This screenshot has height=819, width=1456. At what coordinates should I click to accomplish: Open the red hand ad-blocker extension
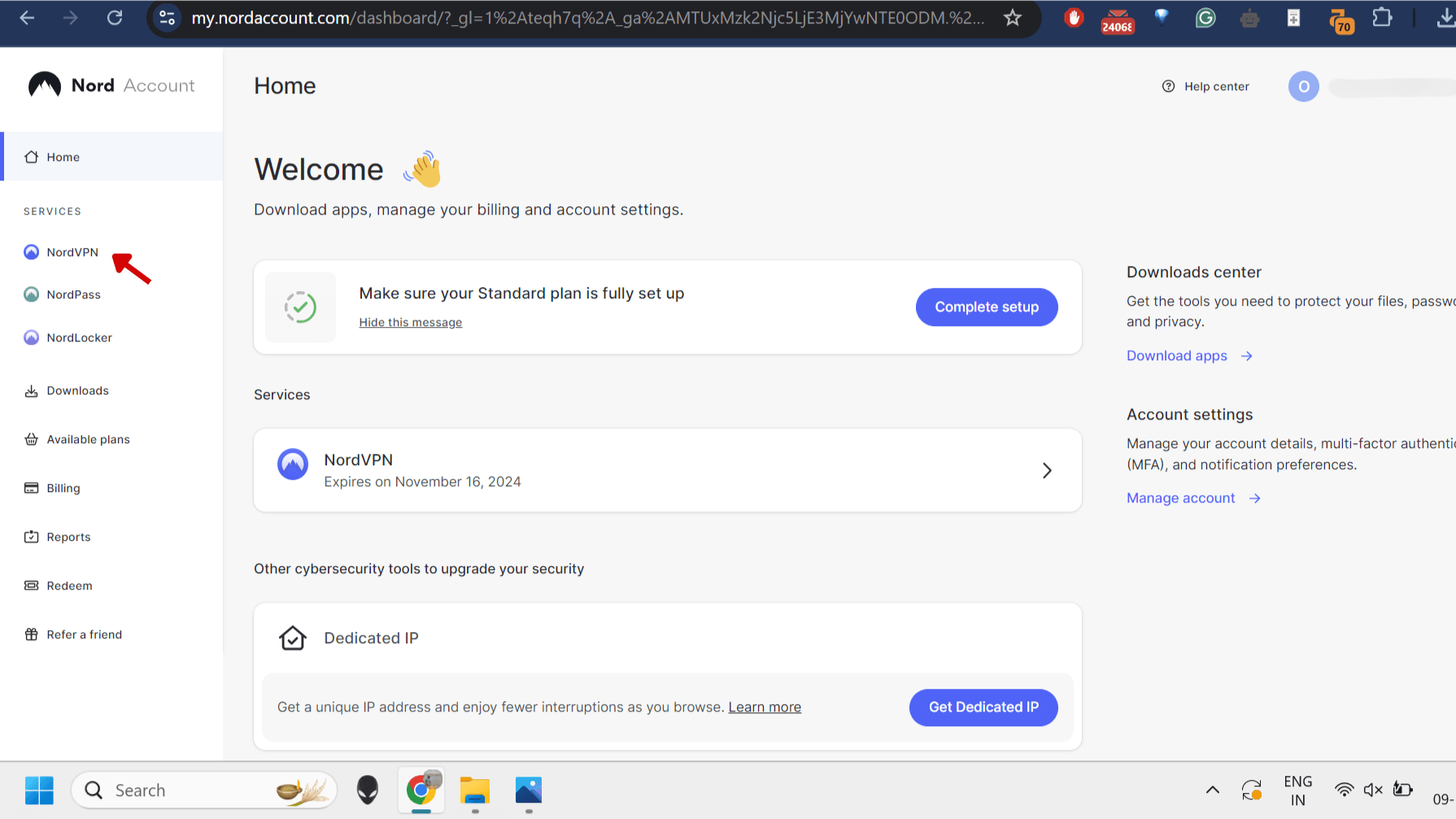1075,18
